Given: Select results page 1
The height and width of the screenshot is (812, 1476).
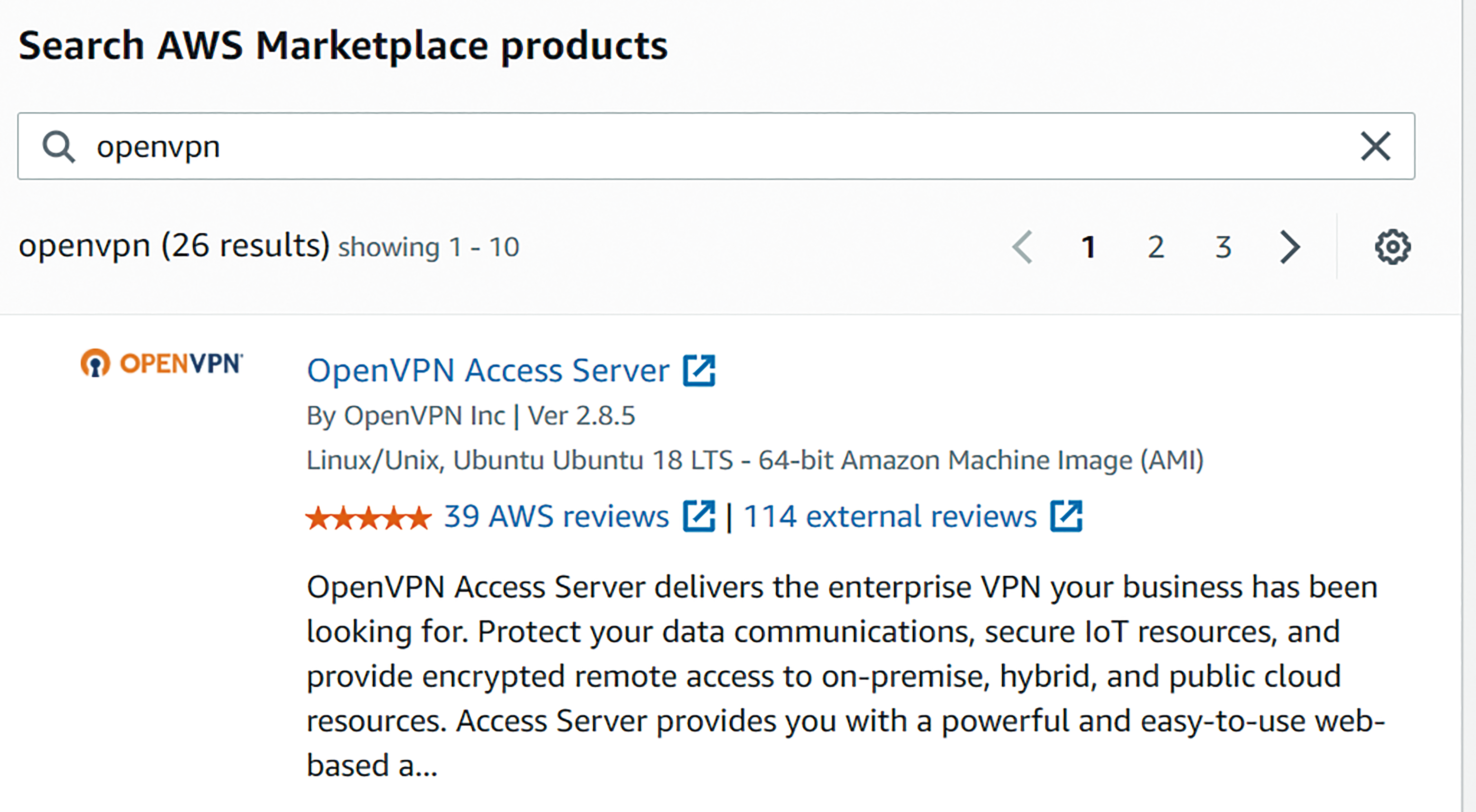Looking at the screenshot, I should click(1089, 247).
